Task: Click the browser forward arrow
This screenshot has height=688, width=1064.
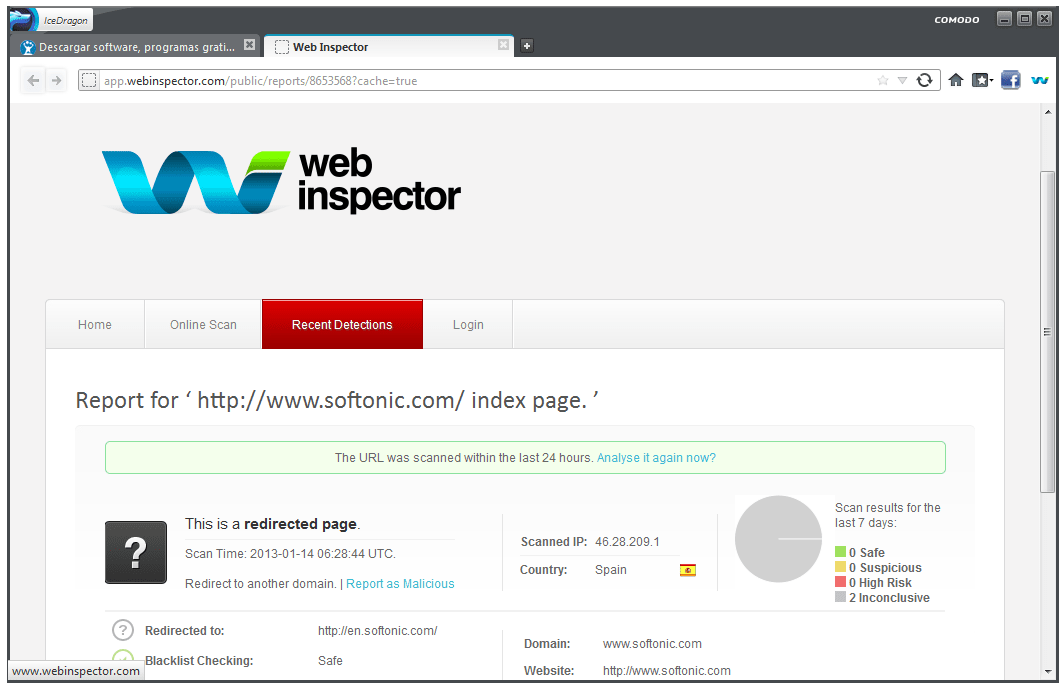Action: click(56, 81)
